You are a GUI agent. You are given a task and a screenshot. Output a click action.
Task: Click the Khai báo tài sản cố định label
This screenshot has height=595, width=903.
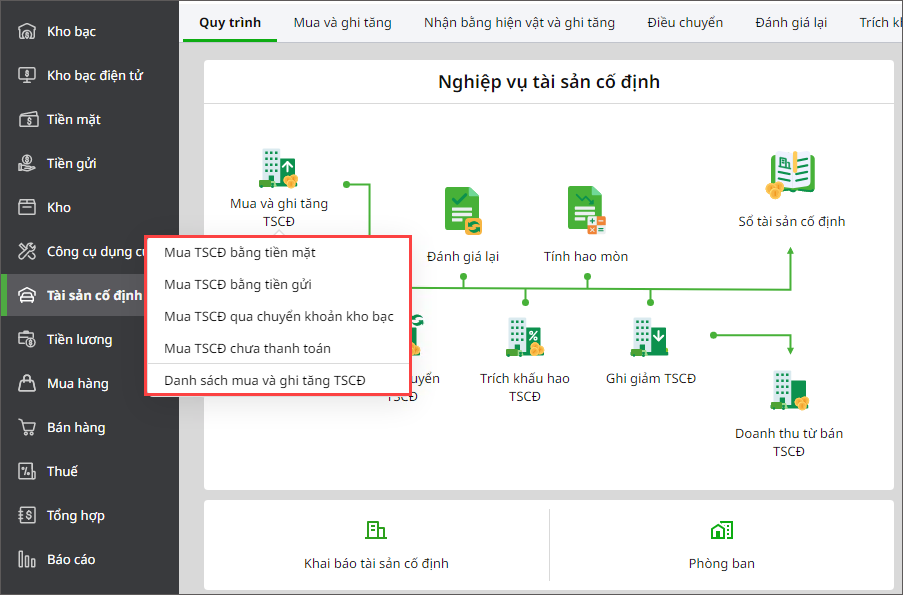(376, 563)
